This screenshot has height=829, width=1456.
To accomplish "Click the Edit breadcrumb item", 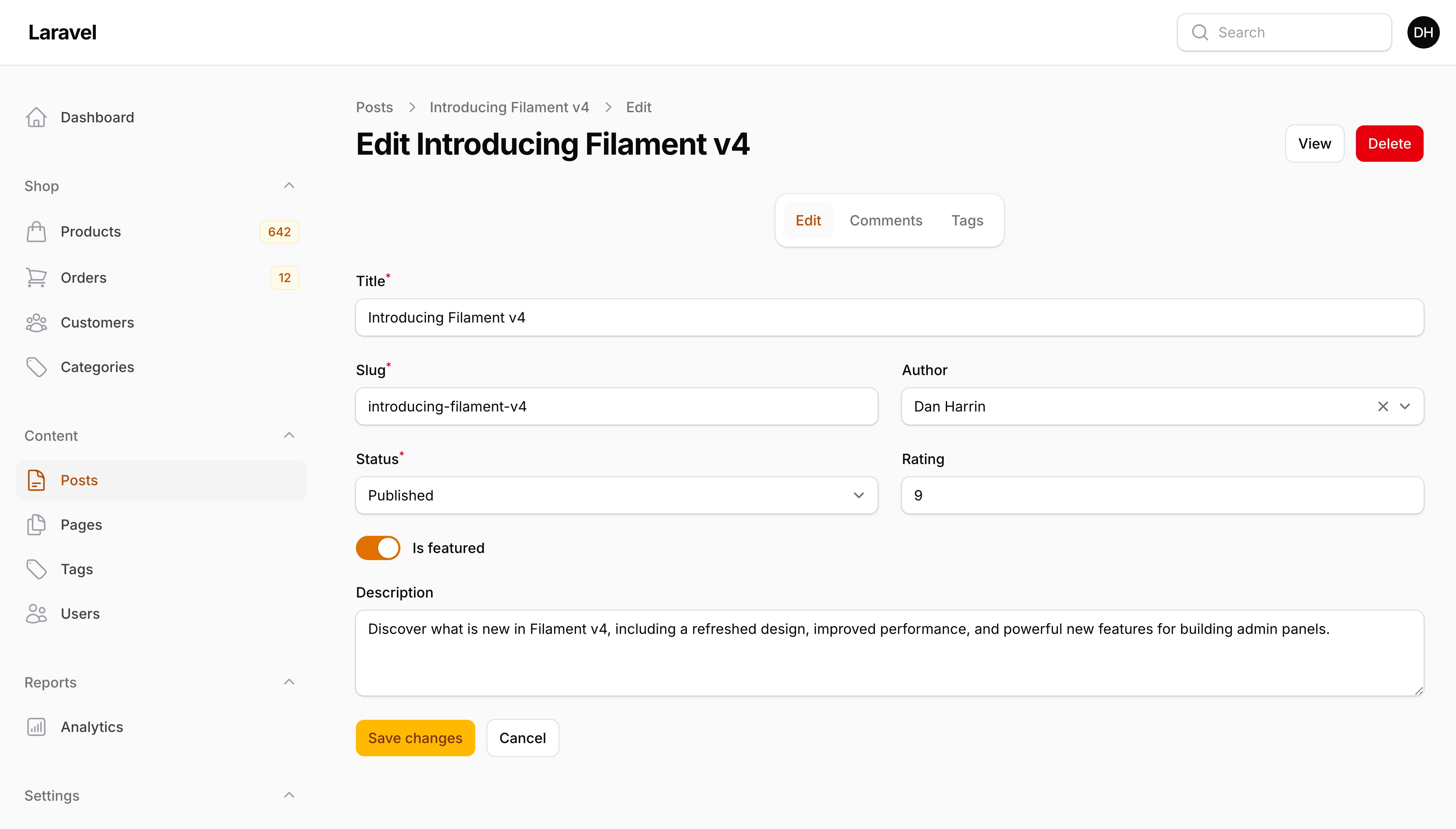I will pos(638,107).
